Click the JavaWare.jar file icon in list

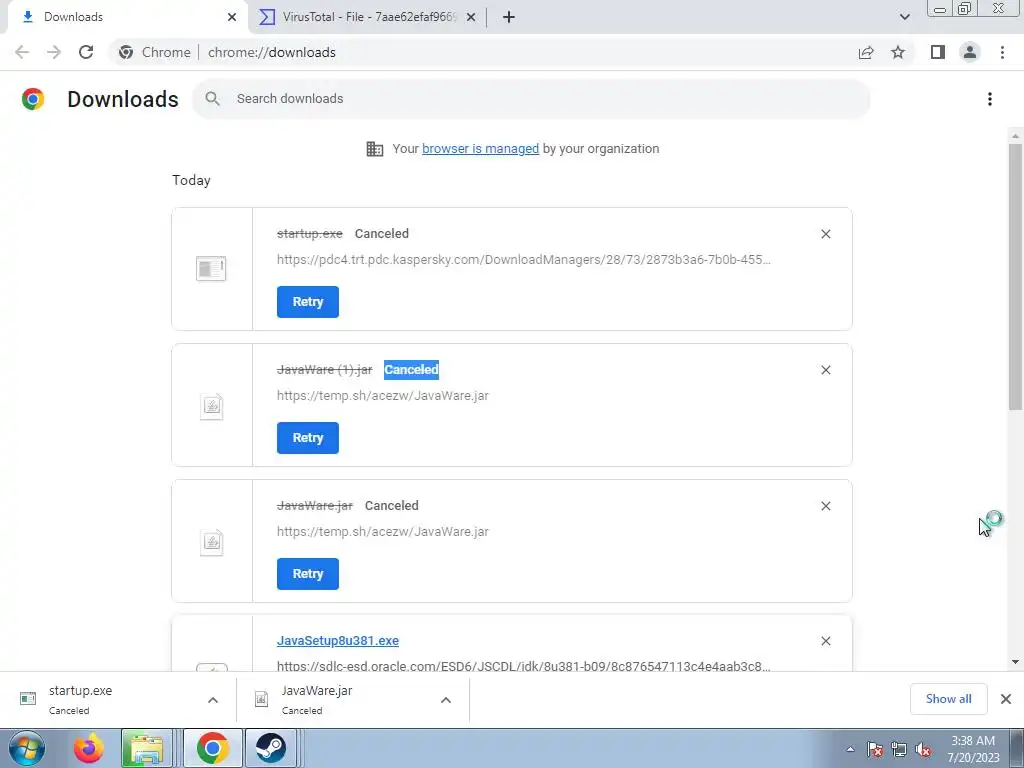pyautogui.click(x=212, y=541)
